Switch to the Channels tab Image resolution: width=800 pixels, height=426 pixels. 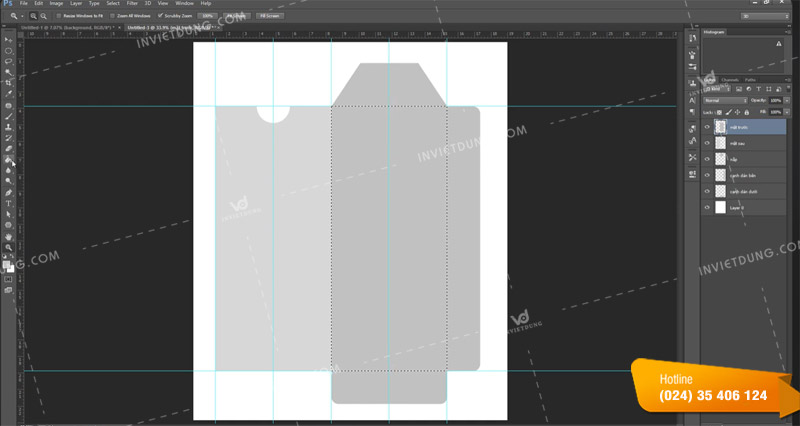[729, 80]
